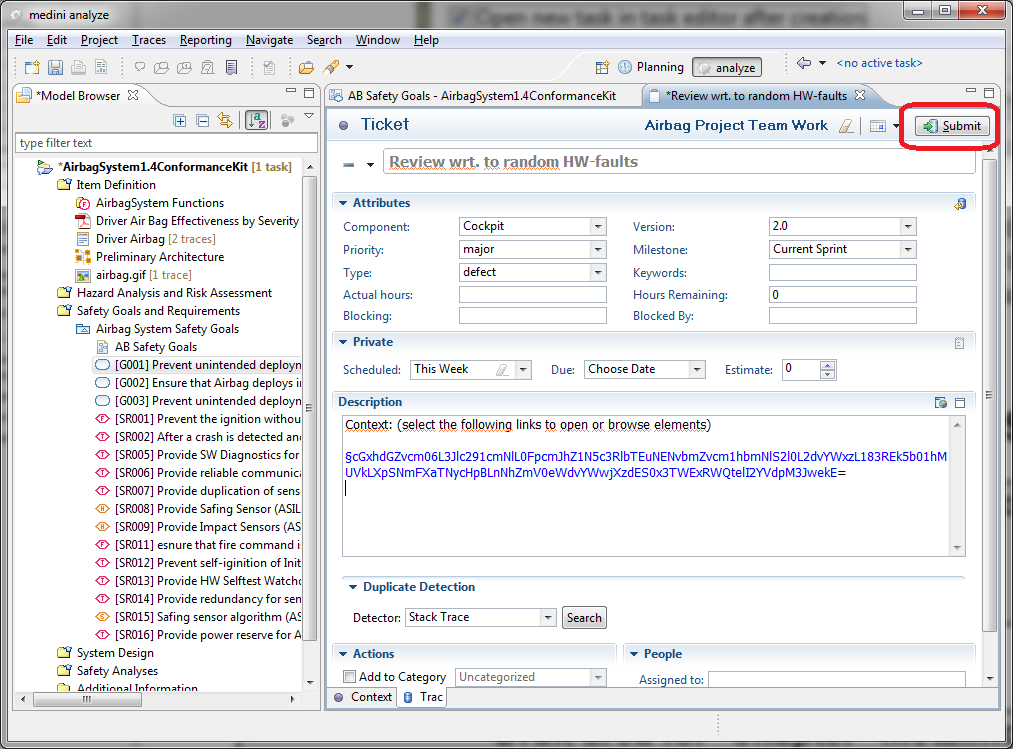Viewport: 1013px width, 749px height.
Task: Increase the Estimate value with the up arrow
Action: coord(827,364)
